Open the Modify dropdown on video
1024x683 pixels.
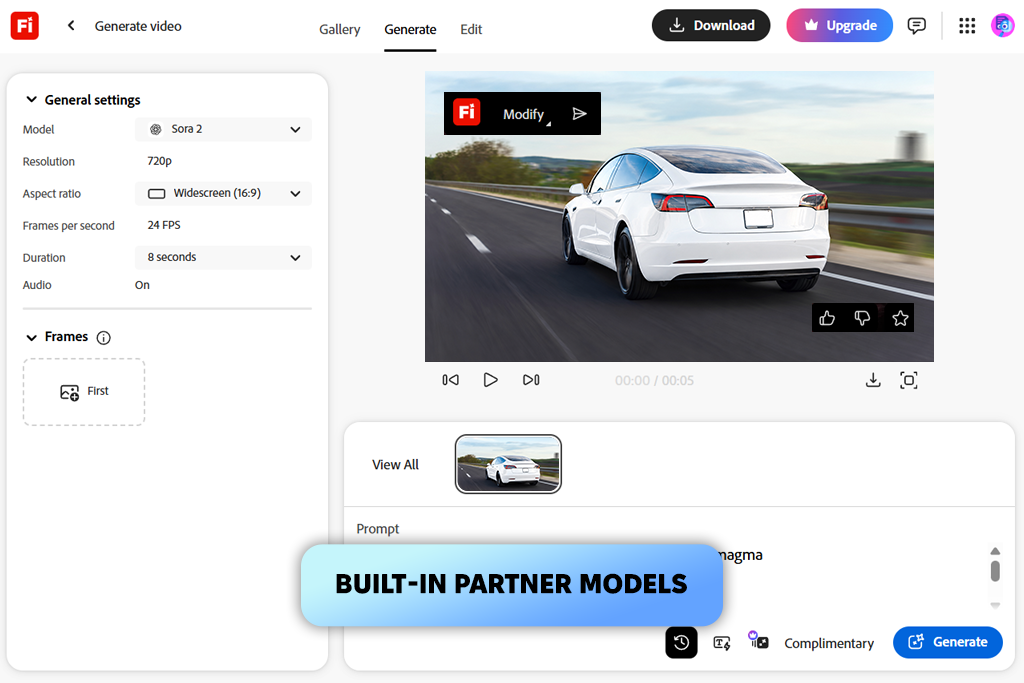(x=526, y=114)
